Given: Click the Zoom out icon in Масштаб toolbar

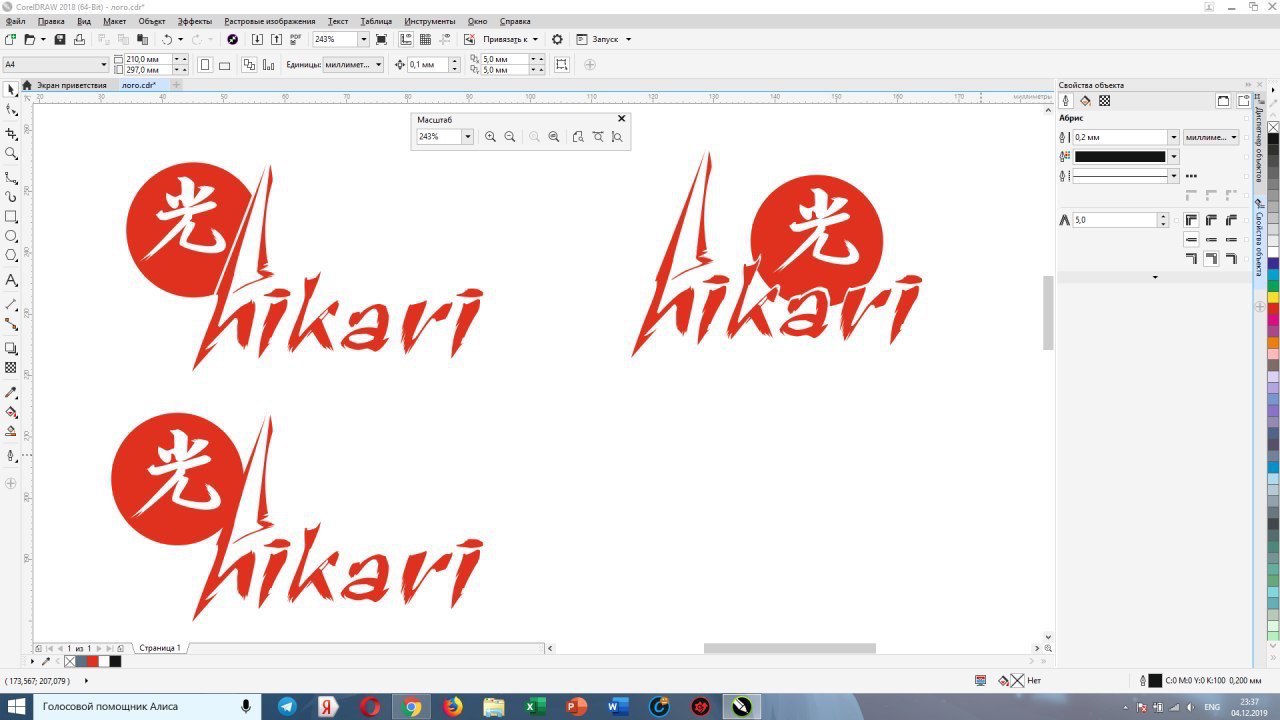Looking at the screenshot, I should [x=510, y=136].
